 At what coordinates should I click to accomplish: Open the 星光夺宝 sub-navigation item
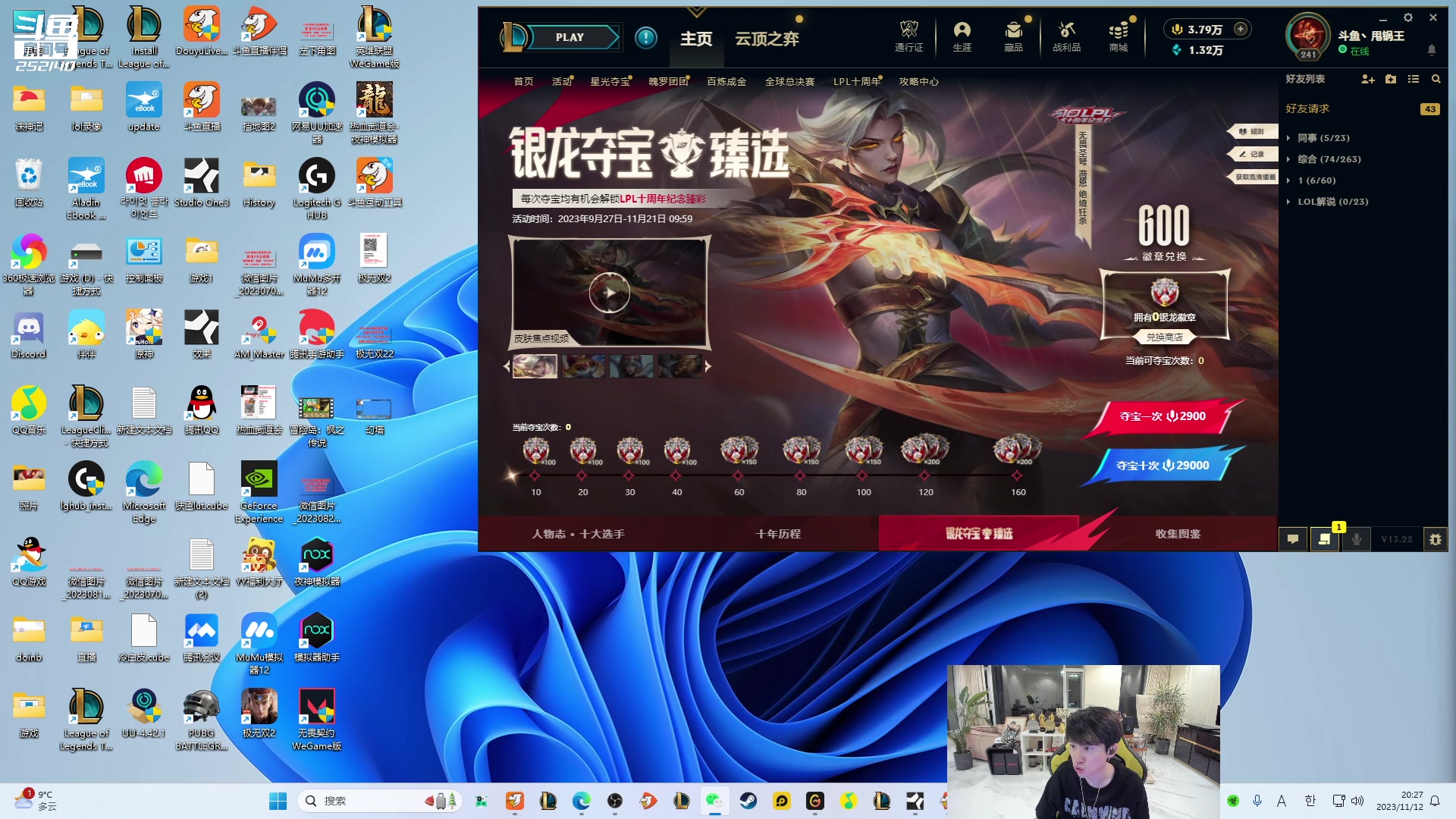tap(610, 81)
